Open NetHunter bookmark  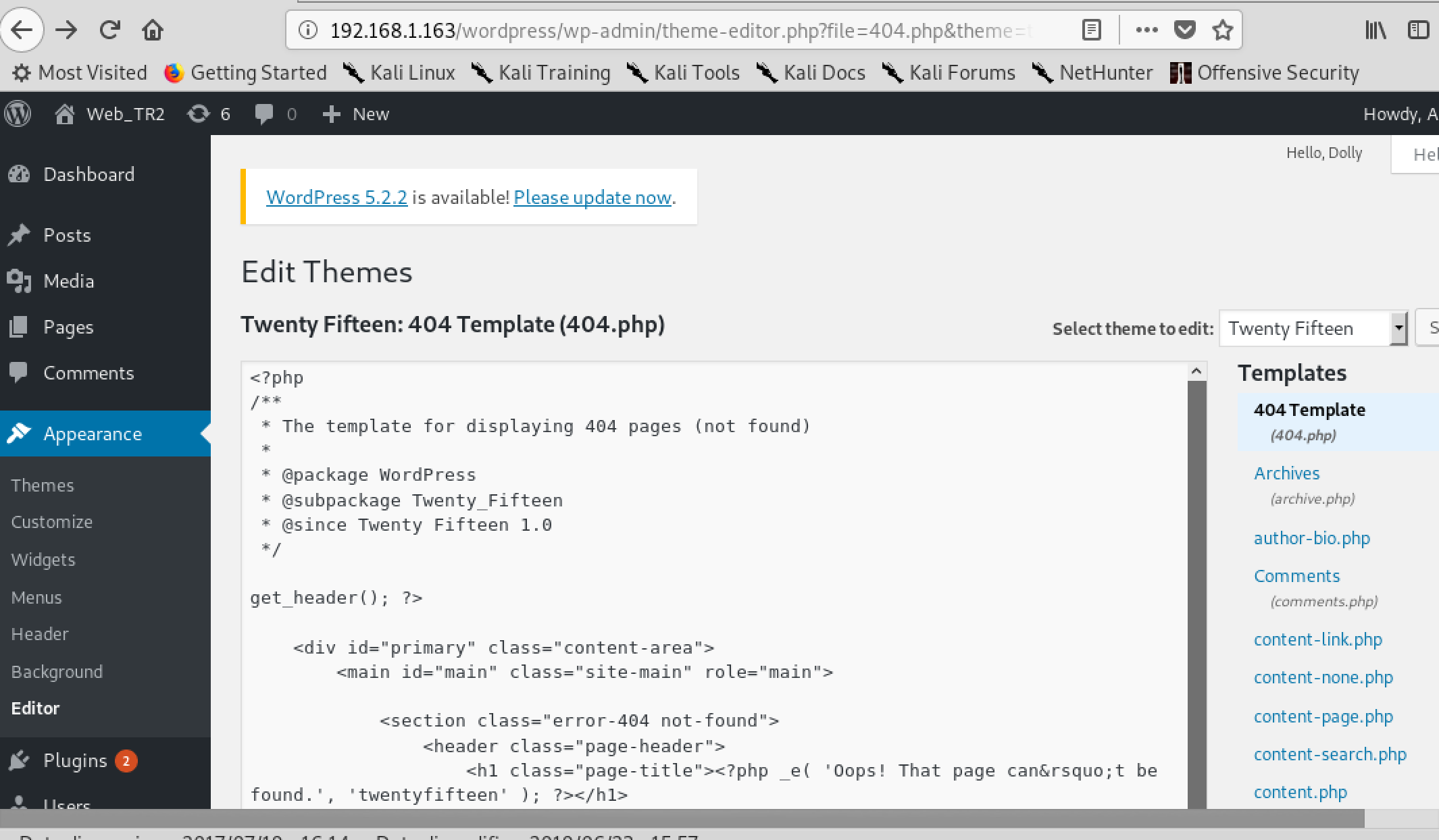[x=1092, y=72]
